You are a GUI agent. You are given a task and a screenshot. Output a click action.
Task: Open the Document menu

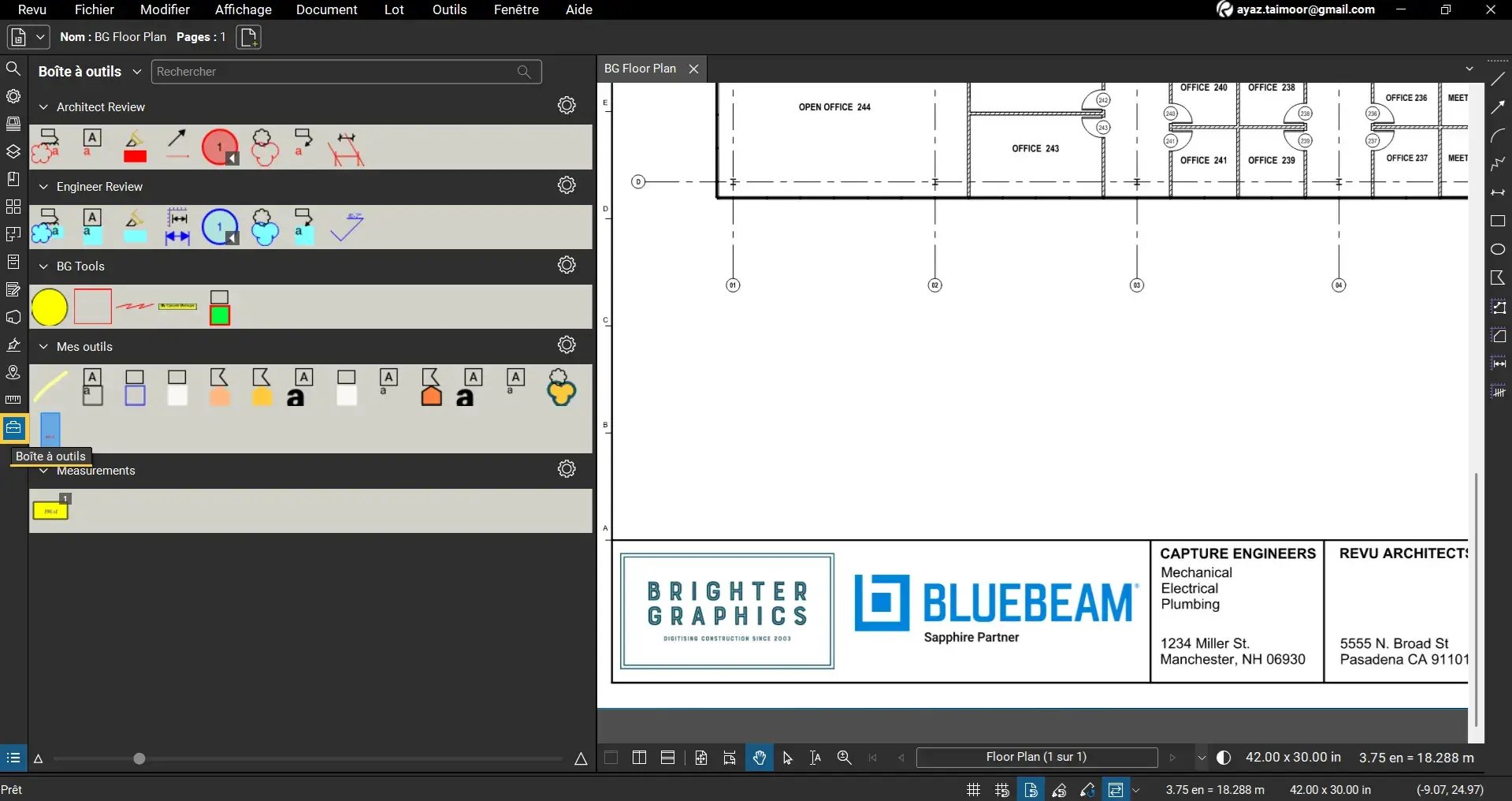click(x=326, y=9)
